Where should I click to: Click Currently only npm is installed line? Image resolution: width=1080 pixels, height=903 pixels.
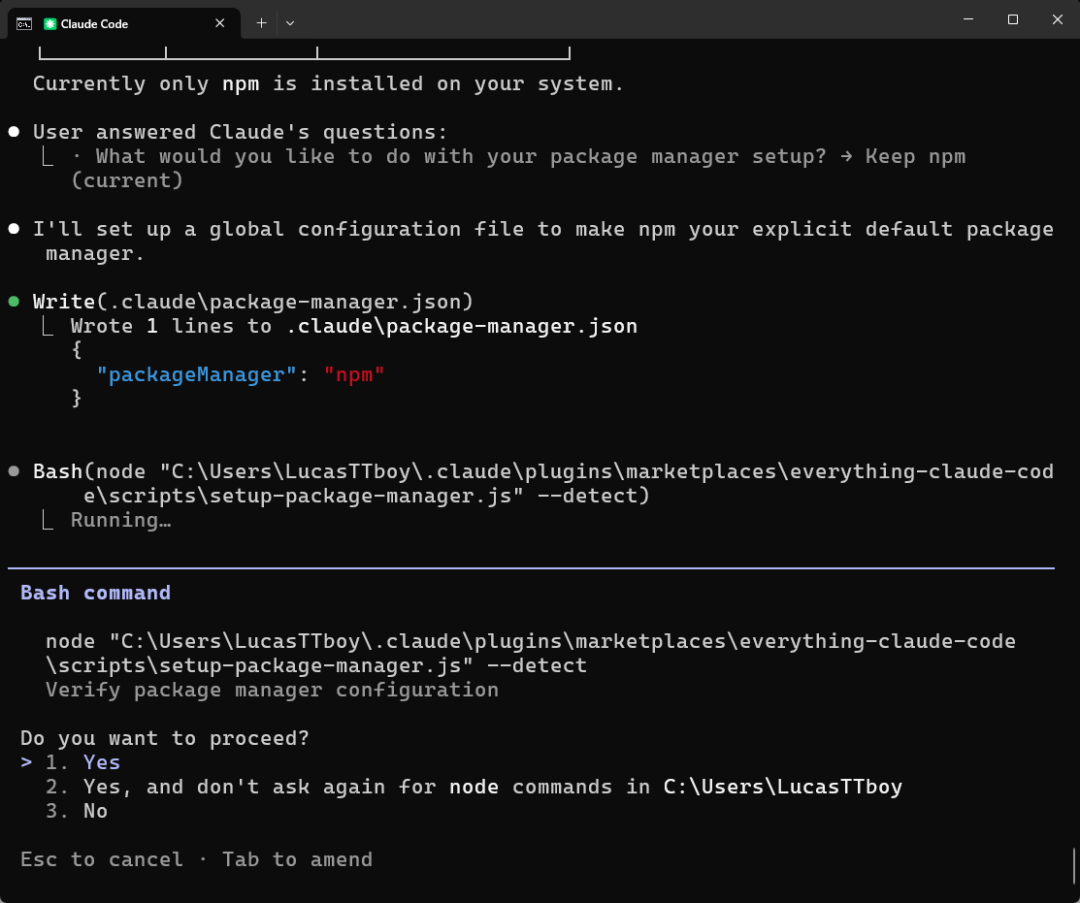pos(328,84)
